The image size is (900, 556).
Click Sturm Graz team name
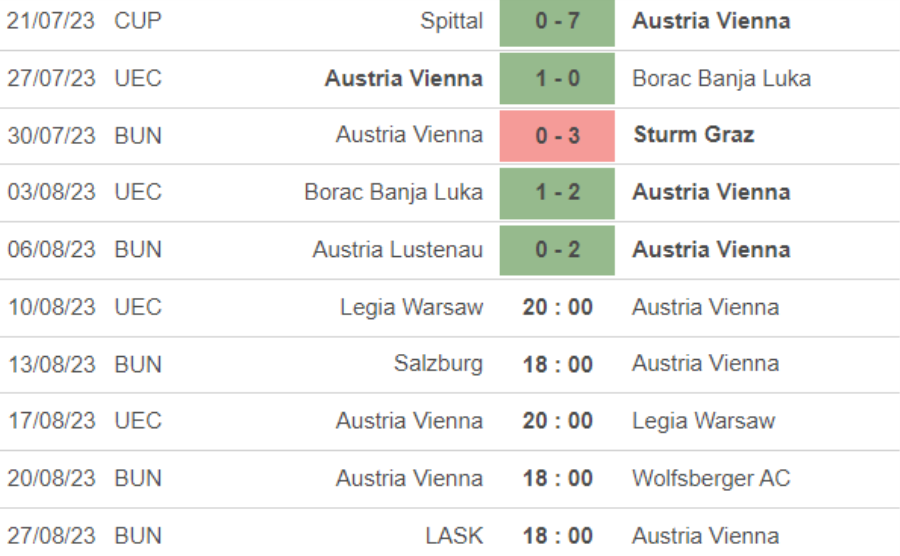(x=693, y=135)
